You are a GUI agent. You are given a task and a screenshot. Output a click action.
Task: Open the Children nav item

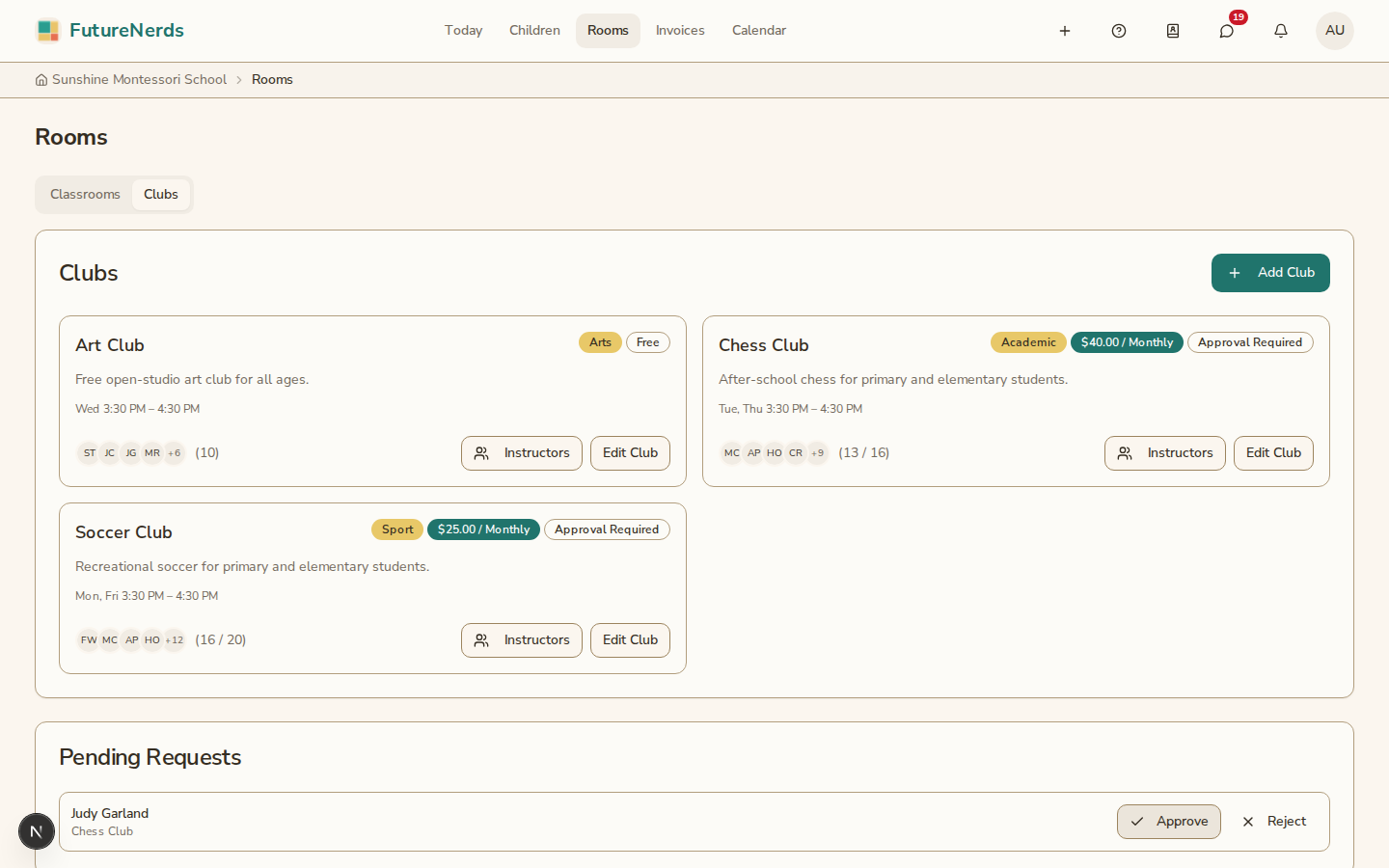pos(534,31)
